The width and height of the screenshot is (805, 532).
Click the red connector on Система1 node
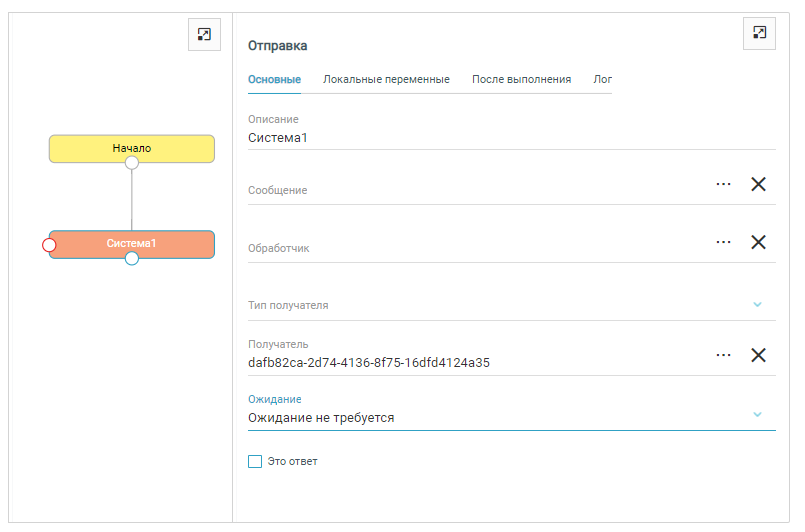49,244
